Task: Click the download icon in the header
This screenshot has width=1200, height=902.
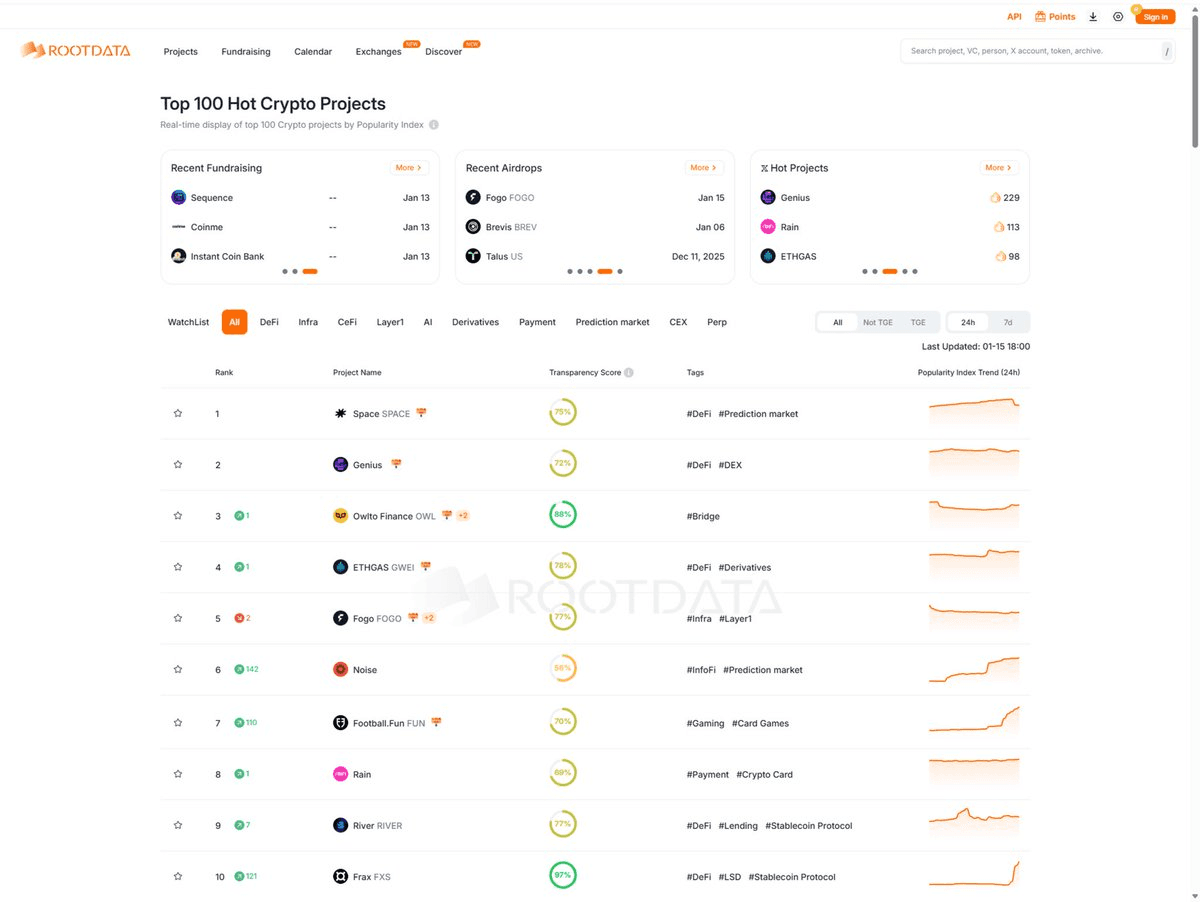Action: pyautogui.click(x=1093, y=16)
